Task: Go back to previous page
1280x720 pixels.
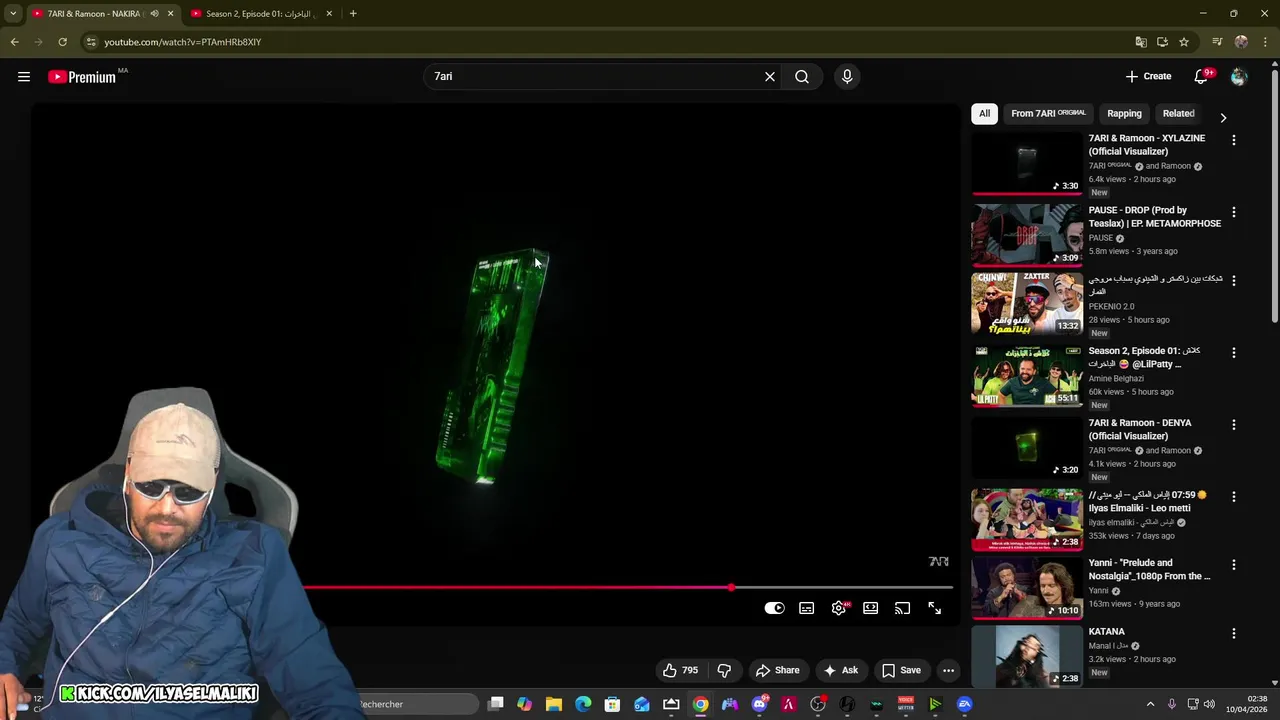Action: 14,42
